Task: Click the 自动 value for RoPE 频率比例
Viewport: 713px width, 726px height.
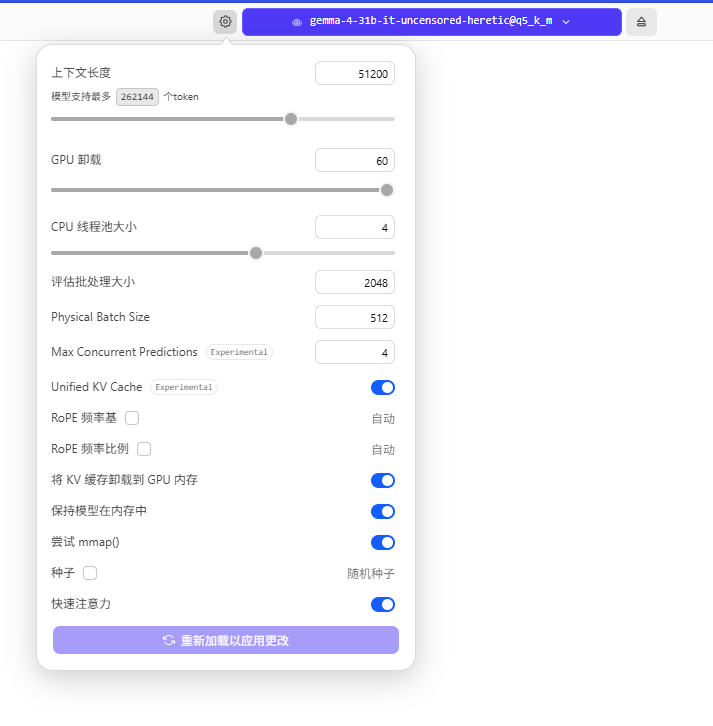Action: click(383, 450)
